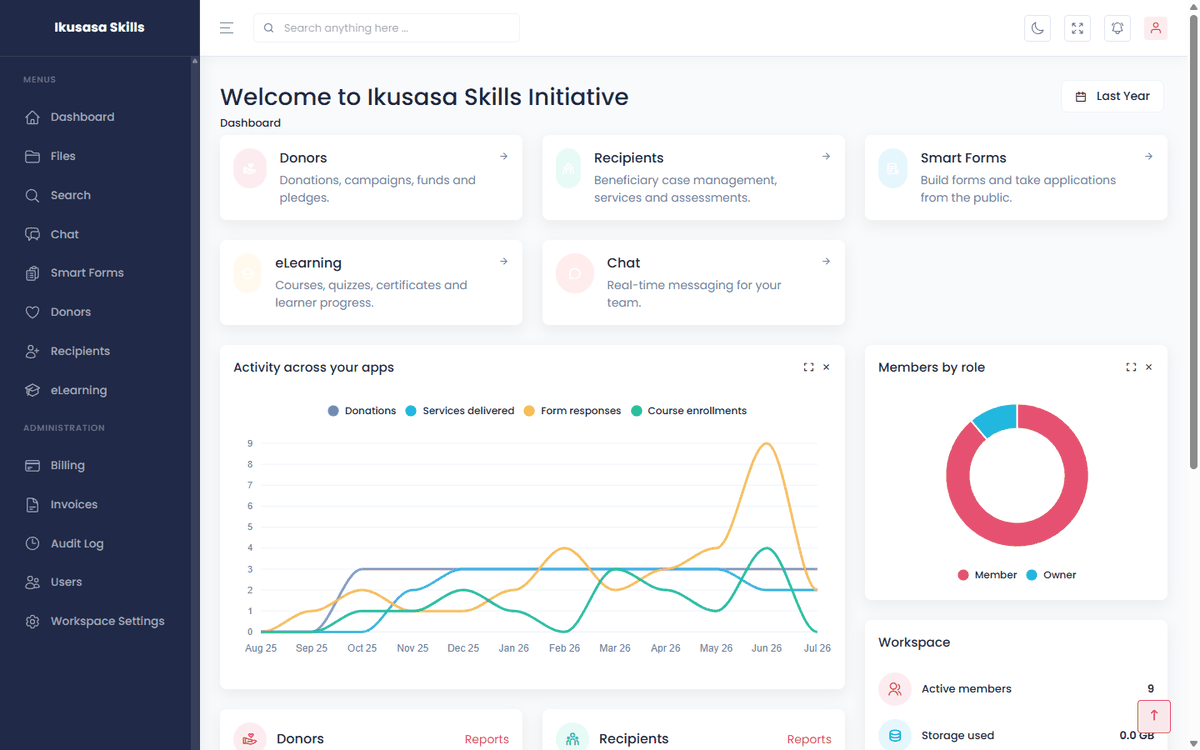
Task: Click the Active members icon
Action: point(895,689)
